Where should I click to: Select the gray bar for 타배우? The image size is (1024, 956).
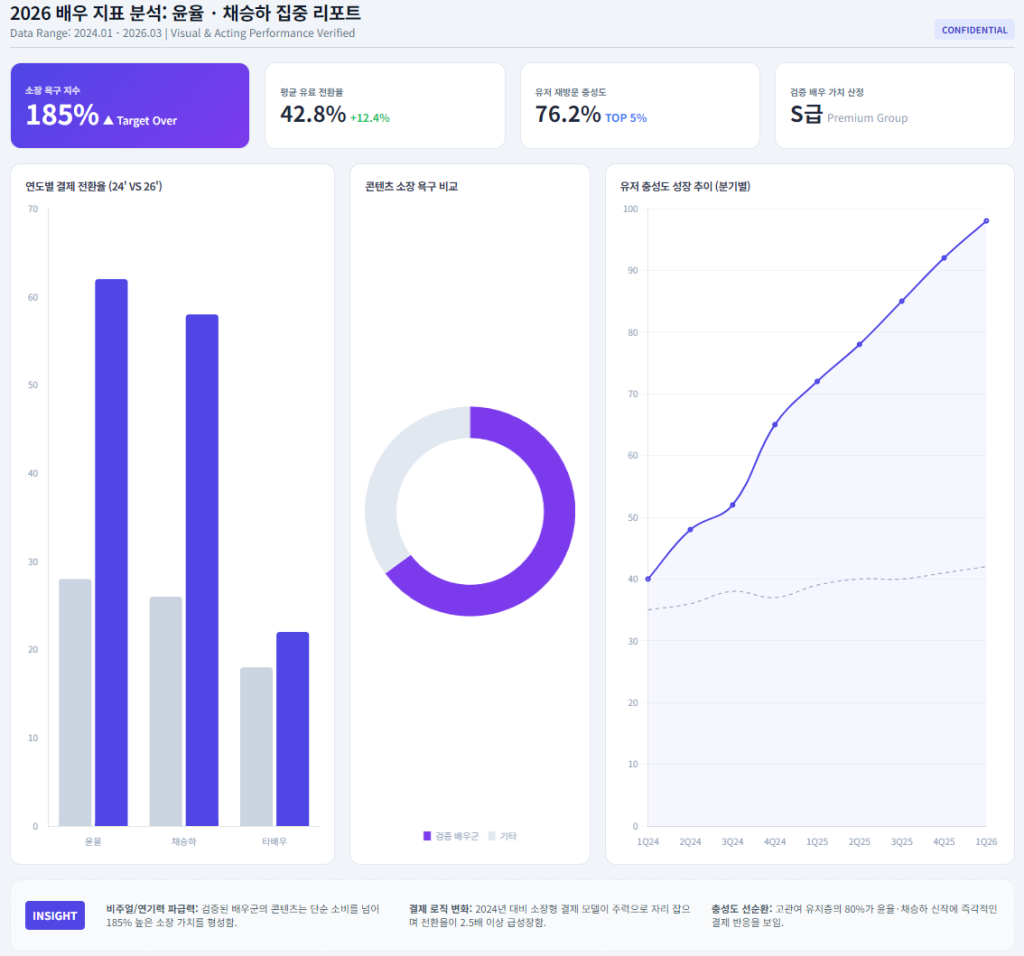pyautogui.click(x=256, y=746)
